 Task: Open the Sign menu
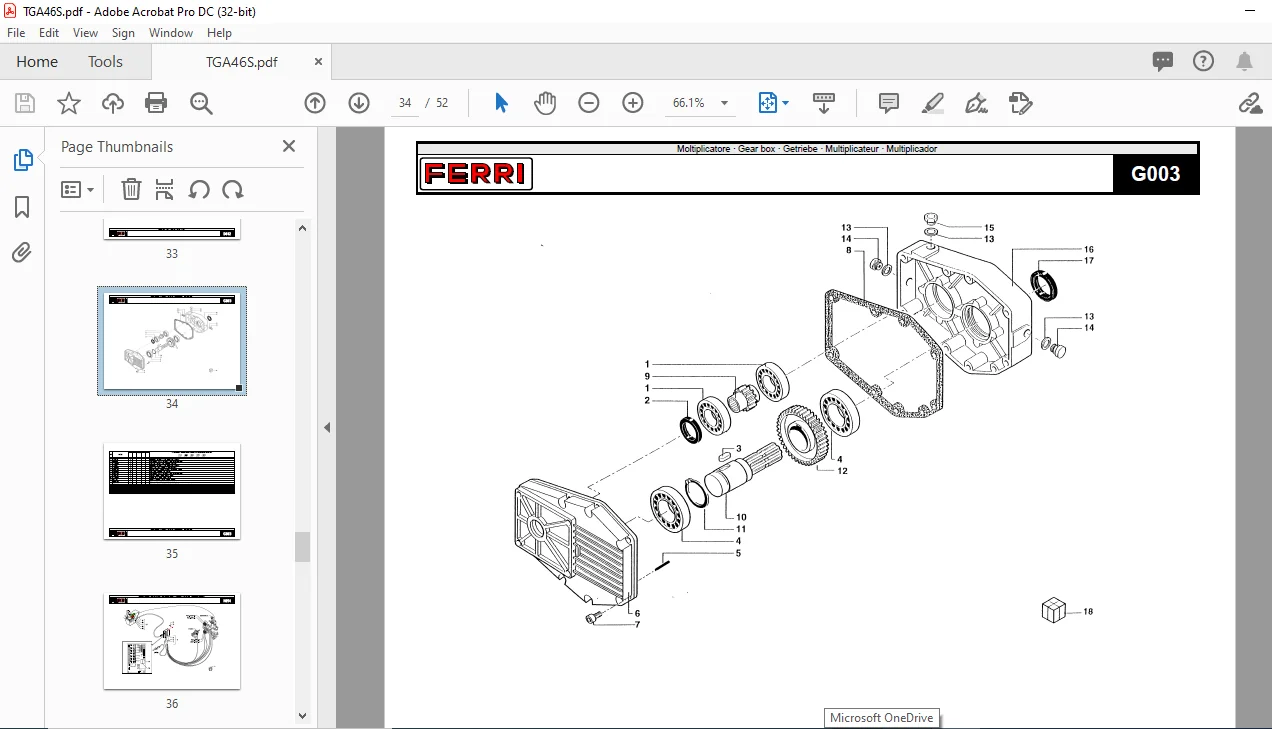[123, 33]
